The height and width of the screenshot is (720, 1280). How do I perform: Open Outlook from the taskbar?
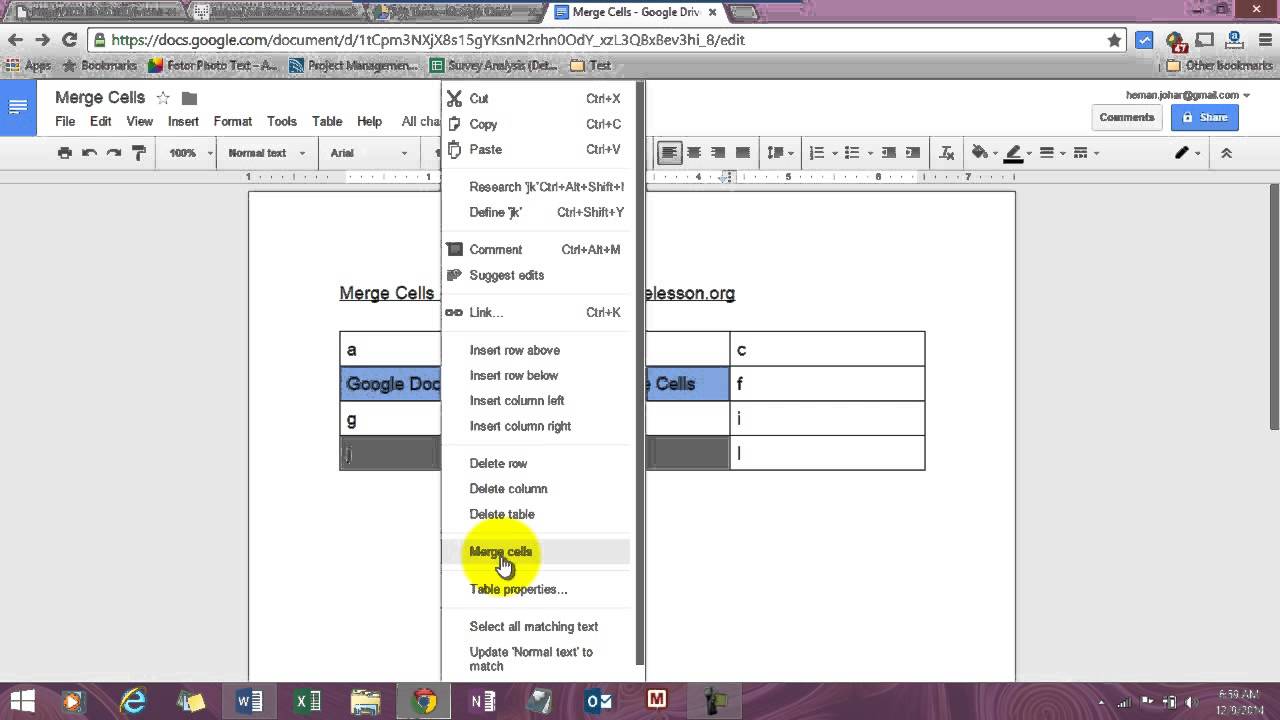point(598,701)
